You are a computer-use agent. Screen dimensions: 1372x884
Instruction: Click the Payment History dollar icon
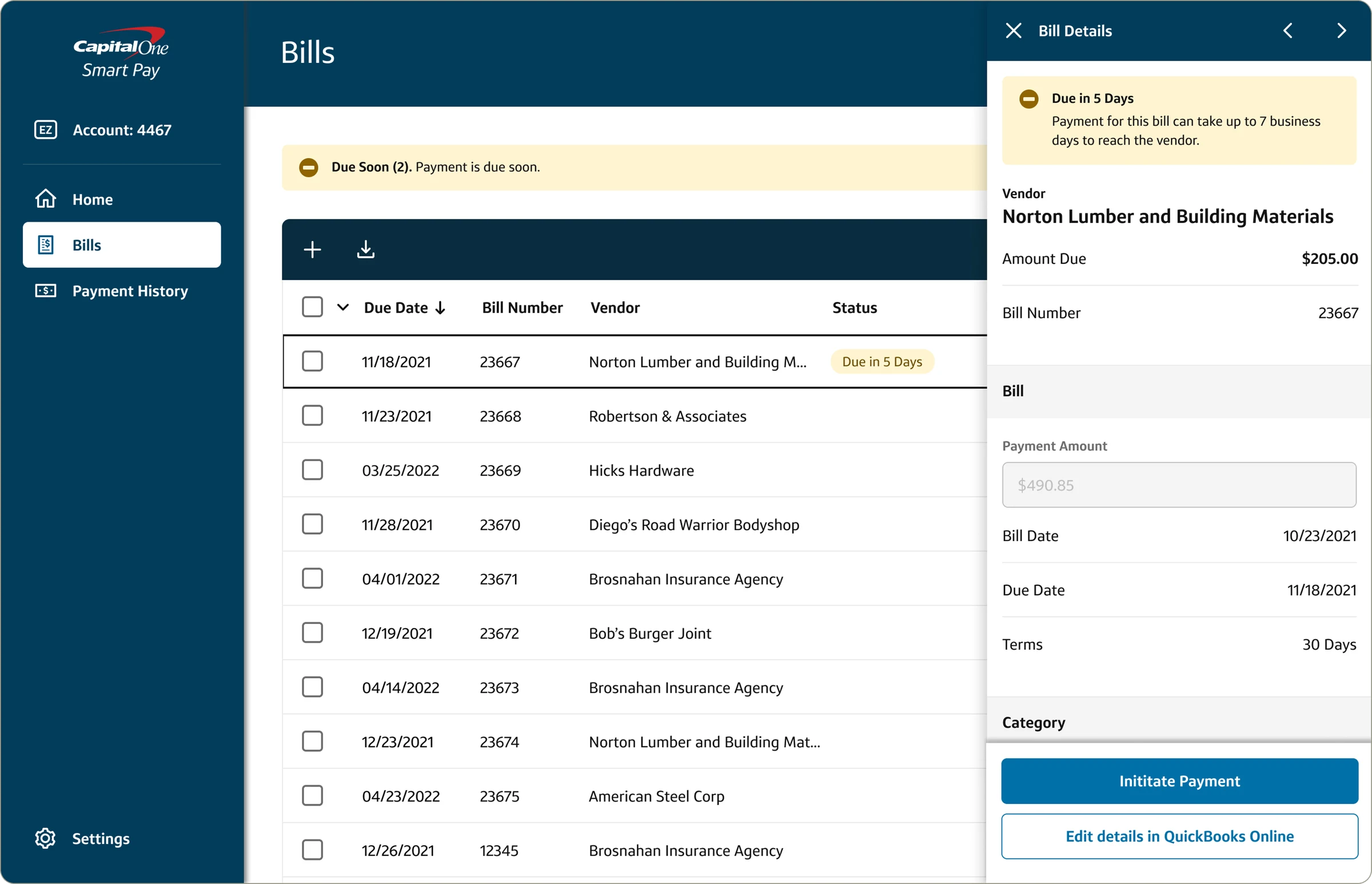click(45, 290)
